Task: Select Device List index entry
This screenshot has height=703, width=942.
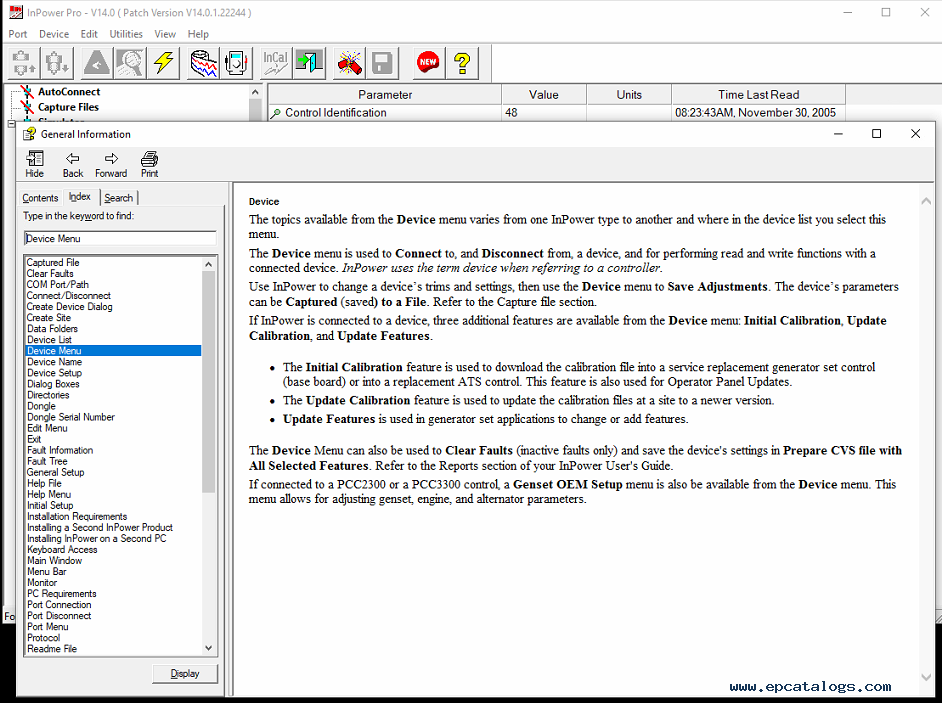Action: (49, 339)
